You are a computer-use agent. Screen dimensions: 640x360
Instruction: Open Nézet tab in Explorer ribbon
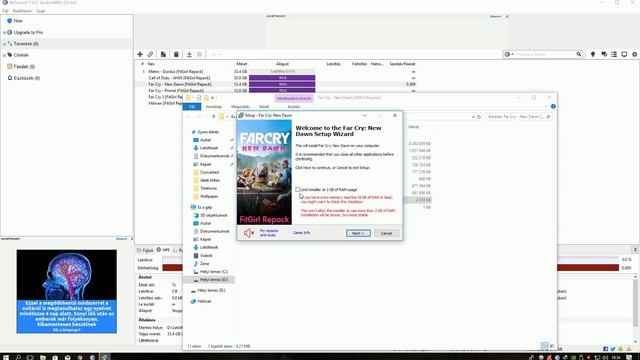[264, 107]
